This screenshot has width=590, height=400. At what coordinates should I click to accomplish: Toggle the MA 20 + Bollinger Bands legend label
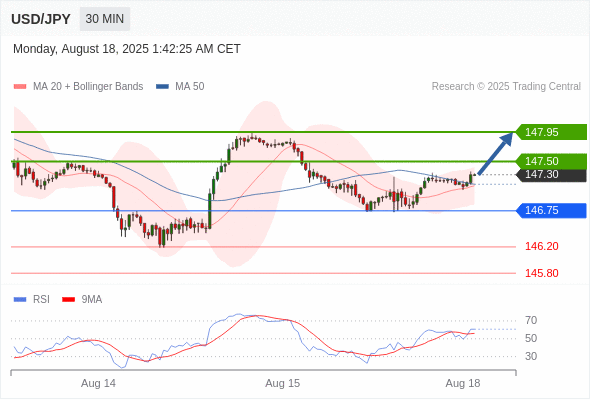point(88,87)
